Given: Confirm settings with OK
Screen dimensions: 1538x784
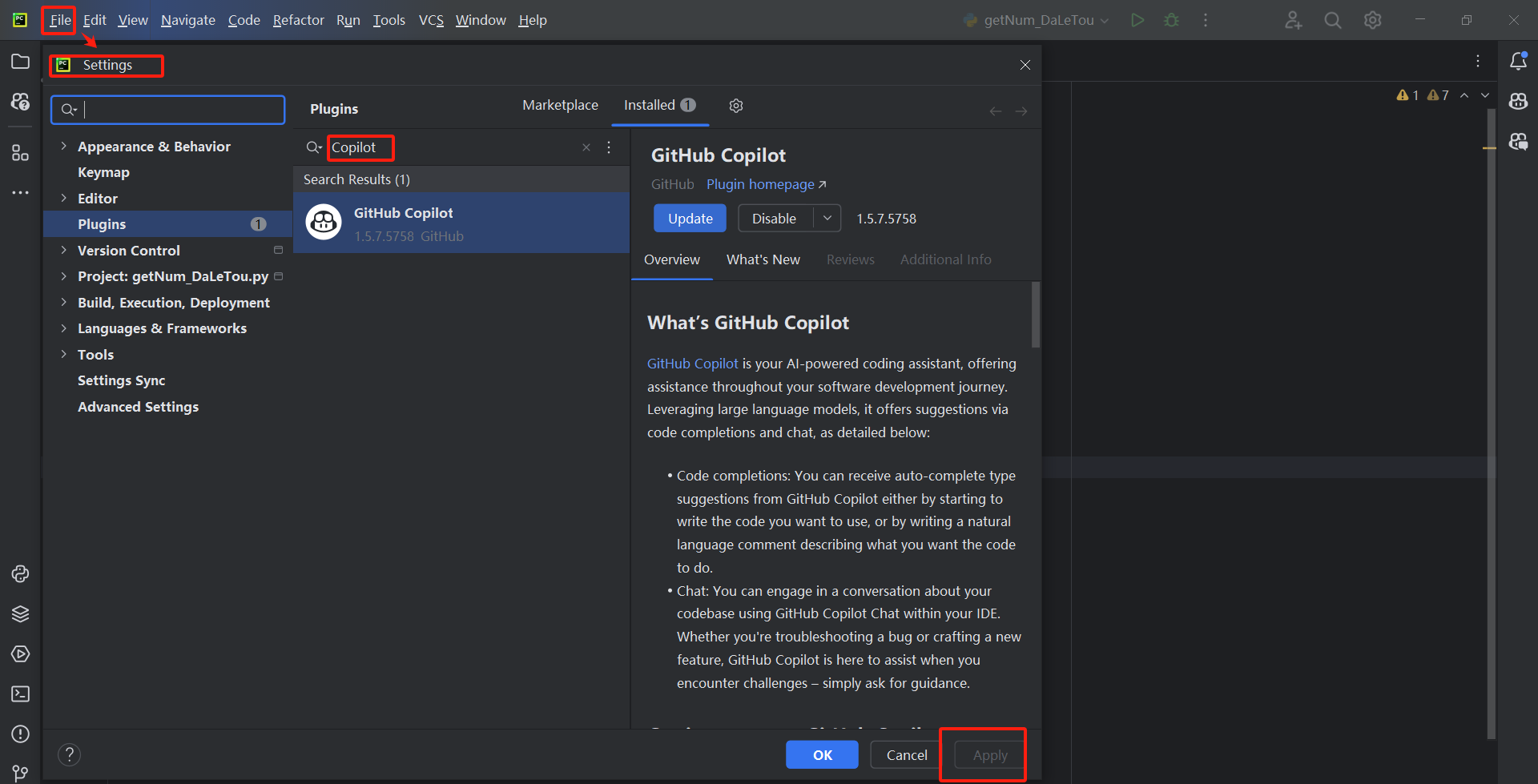Looking at the screenshot, I should (x=822, y=755).
